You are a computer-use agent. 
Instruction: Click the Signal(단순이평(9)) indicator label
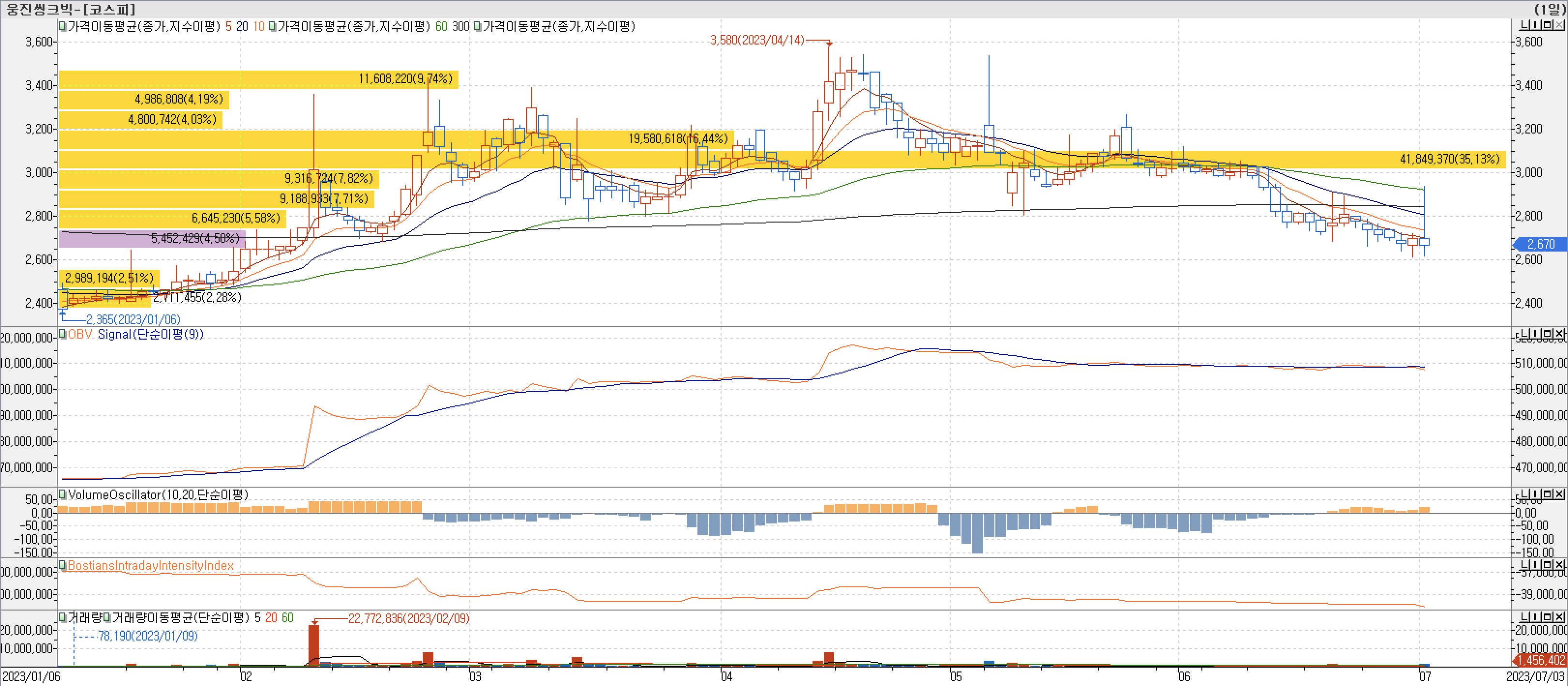pyautogui.click(x=150, y=333)
